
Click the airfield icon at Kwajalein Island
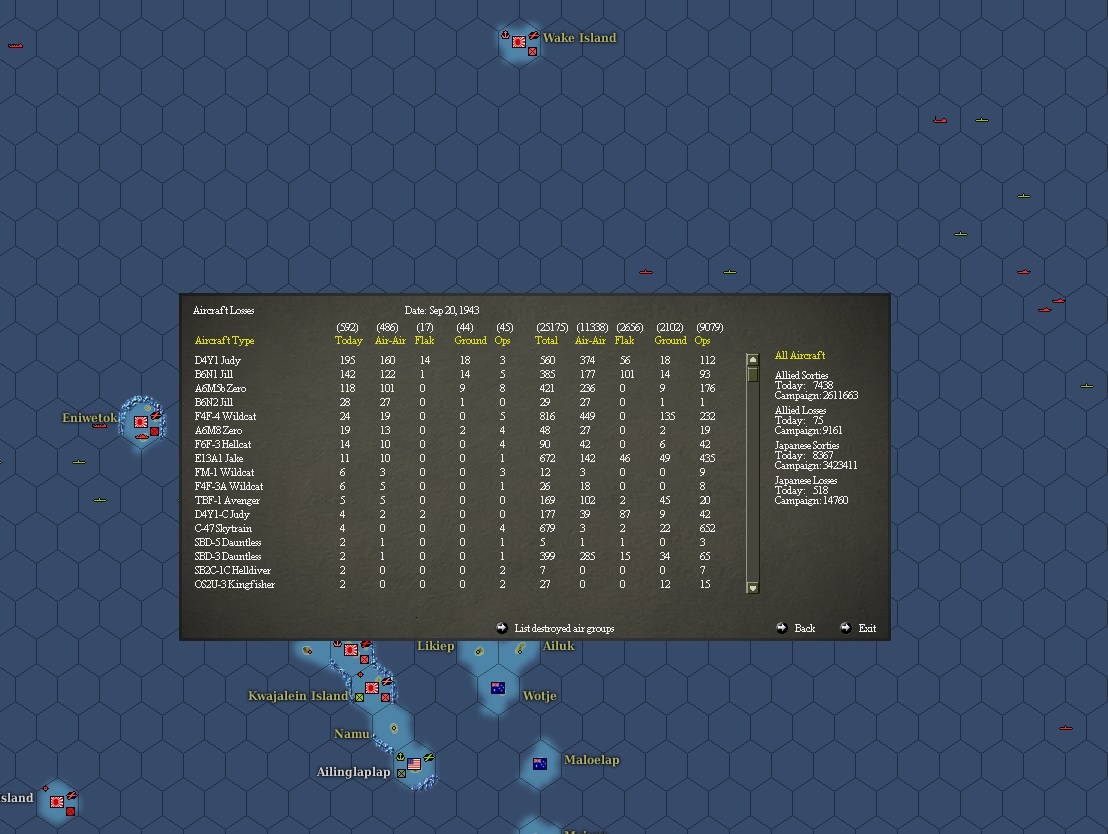click(387, 681)
